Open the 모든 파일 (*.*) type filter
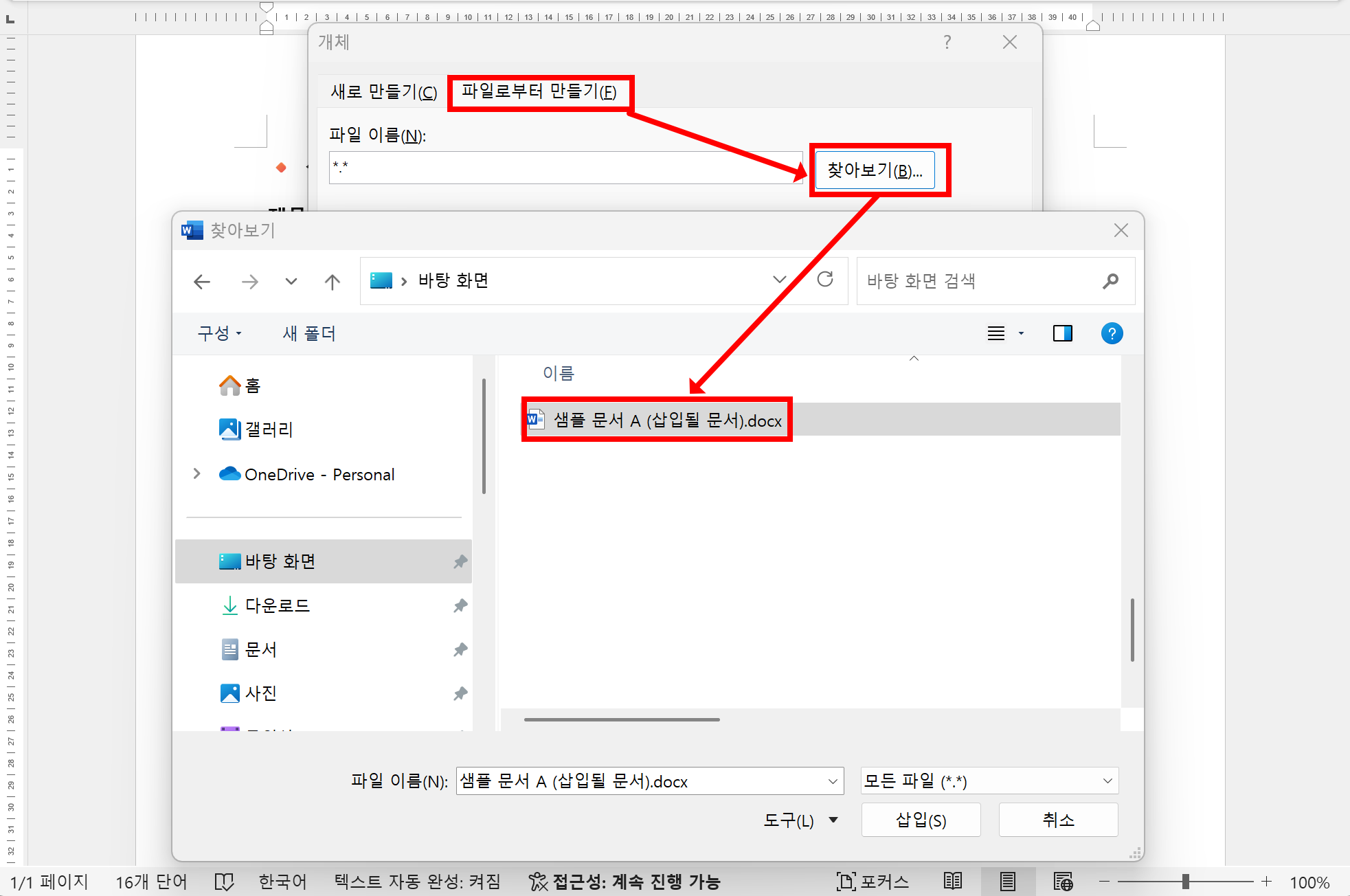 point(989,781)
